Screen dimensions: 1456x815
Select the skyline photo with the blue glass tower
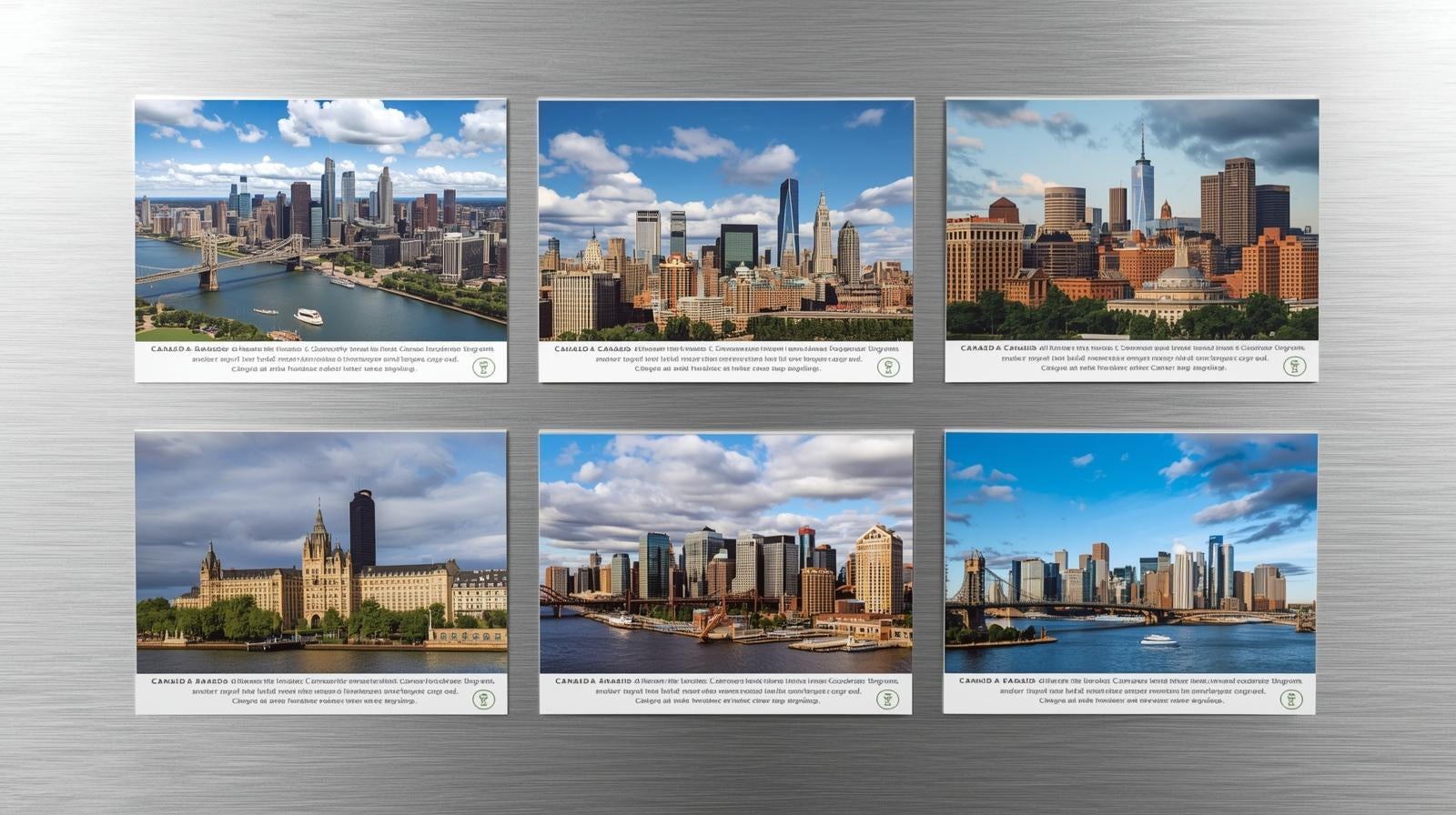725,220
